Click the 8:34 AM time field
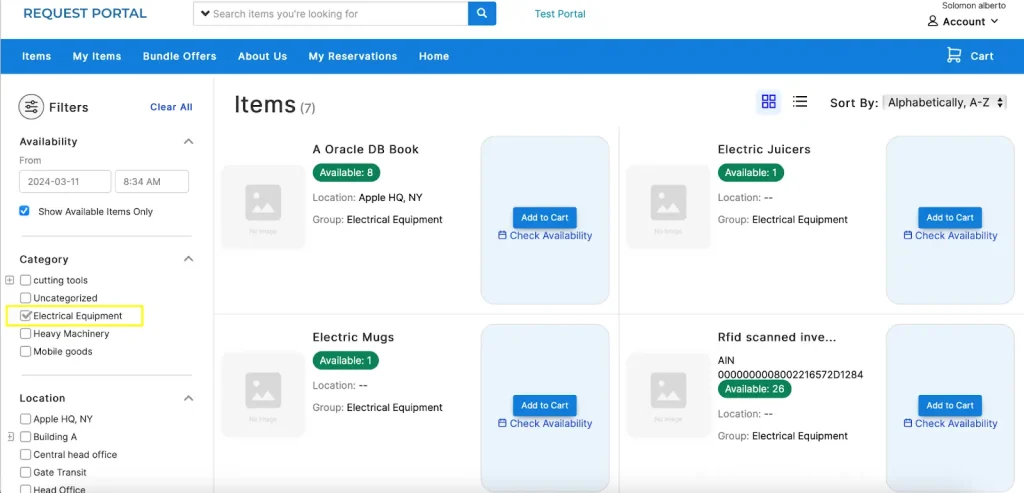This screenshot has width=1024, height=493. pos(152,182)
